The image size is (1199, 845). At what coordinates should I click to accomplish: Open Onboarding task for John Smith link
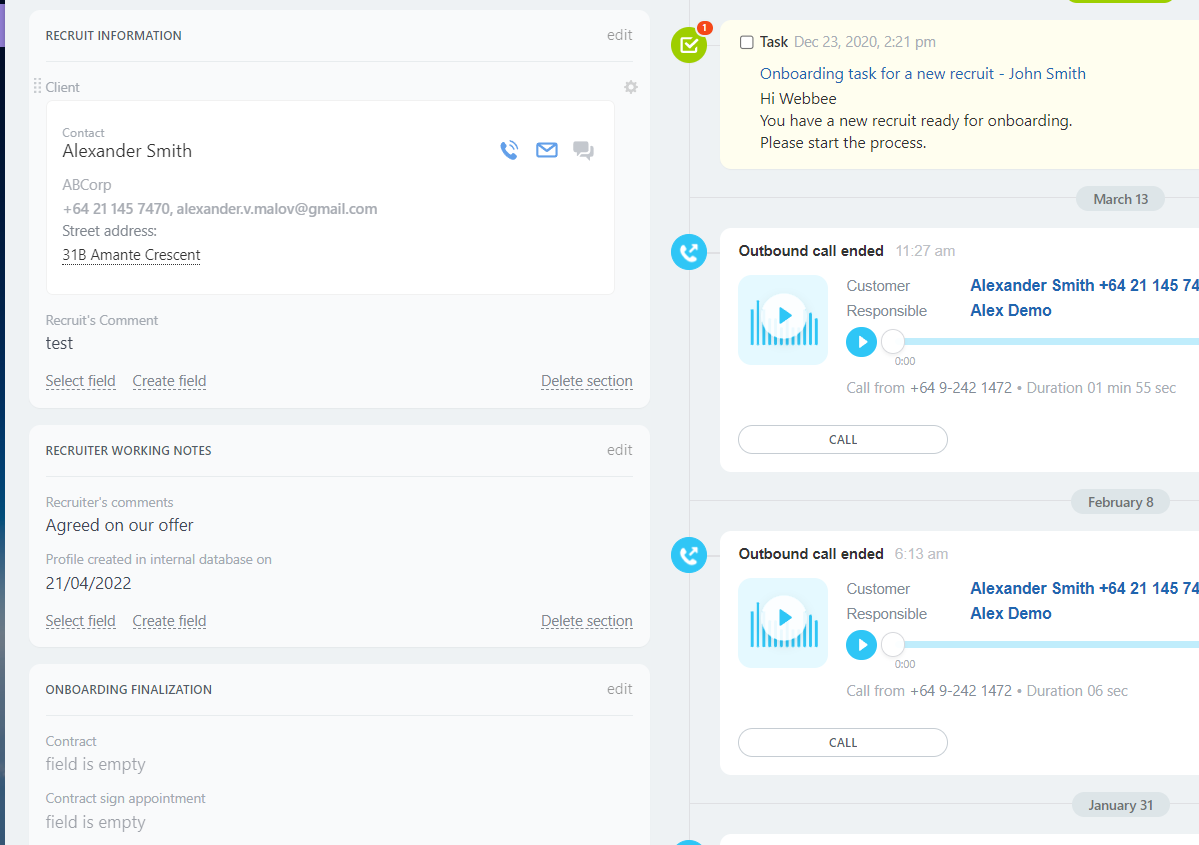click(922, 74)
